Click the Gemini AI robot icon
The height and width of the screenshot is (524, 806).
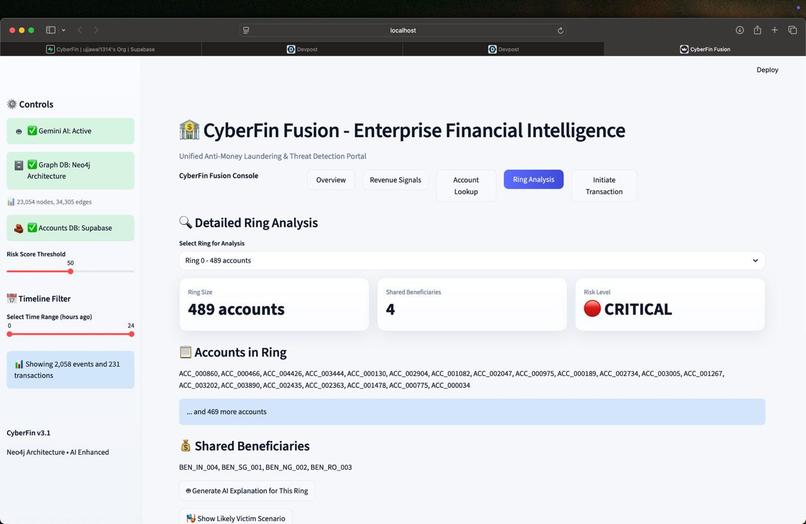[19, 132]
